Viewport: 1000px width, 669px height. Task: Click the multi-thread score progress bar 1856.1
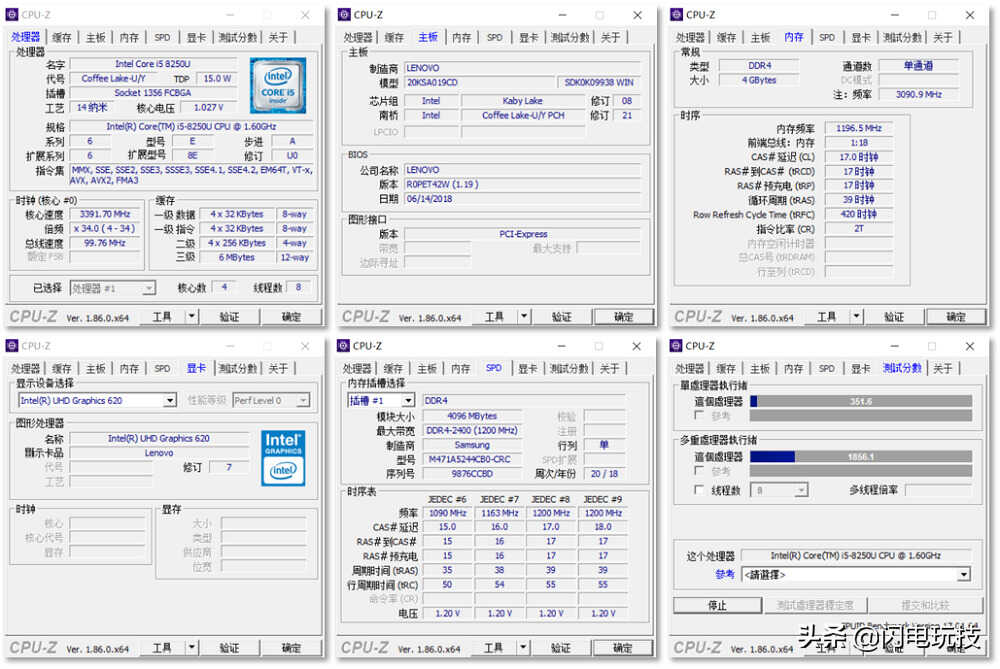[x=861, y=457]
